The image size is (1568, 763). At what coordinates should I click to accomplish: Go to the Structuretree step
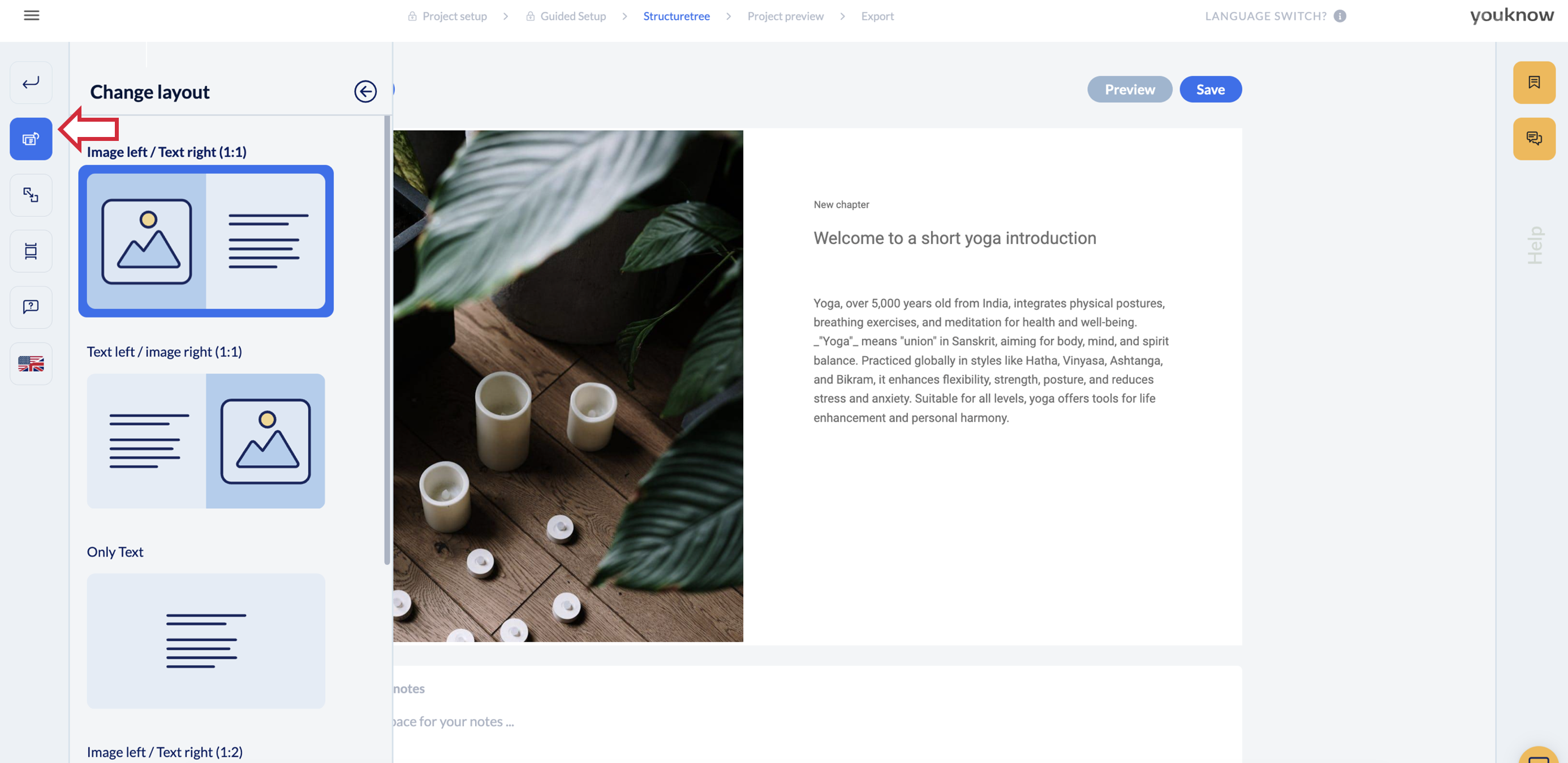pos(677,16)
